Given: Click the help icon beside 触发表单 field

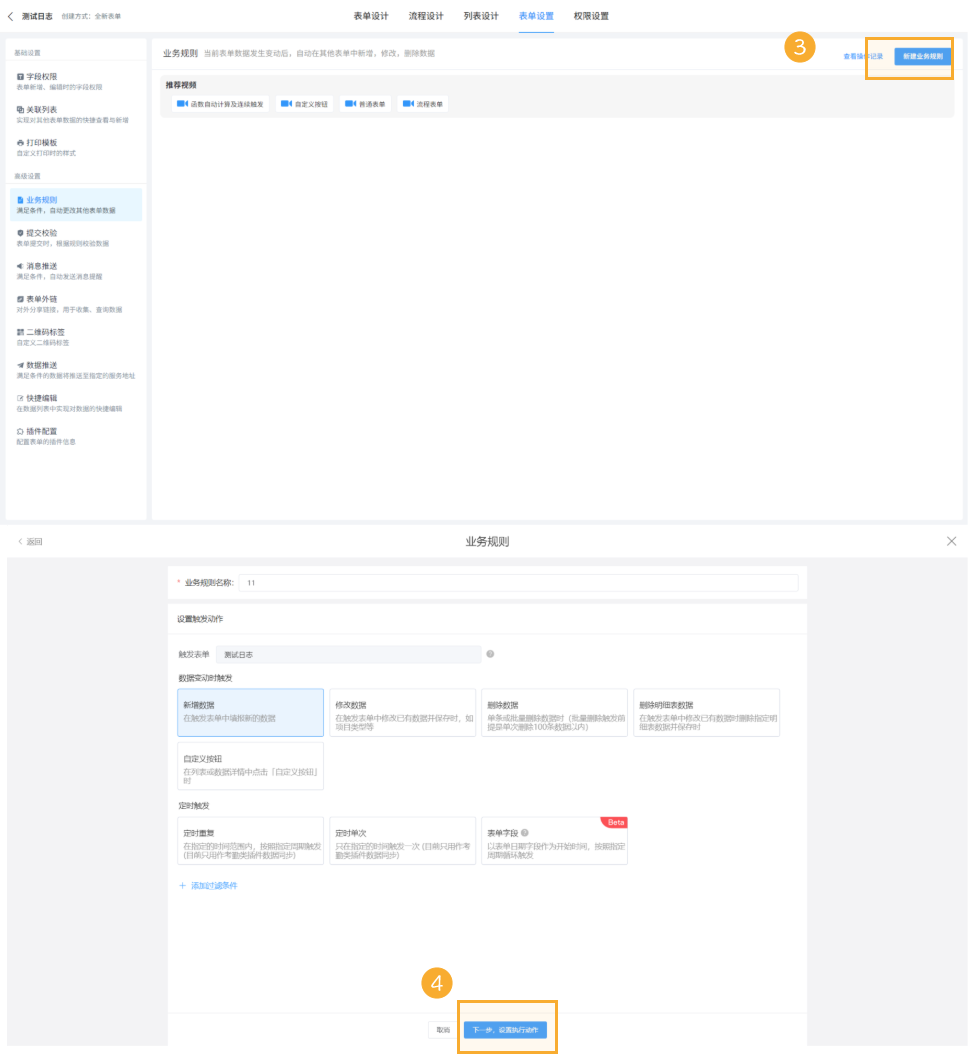Looking at the screenshot, I should pos(490,654).
